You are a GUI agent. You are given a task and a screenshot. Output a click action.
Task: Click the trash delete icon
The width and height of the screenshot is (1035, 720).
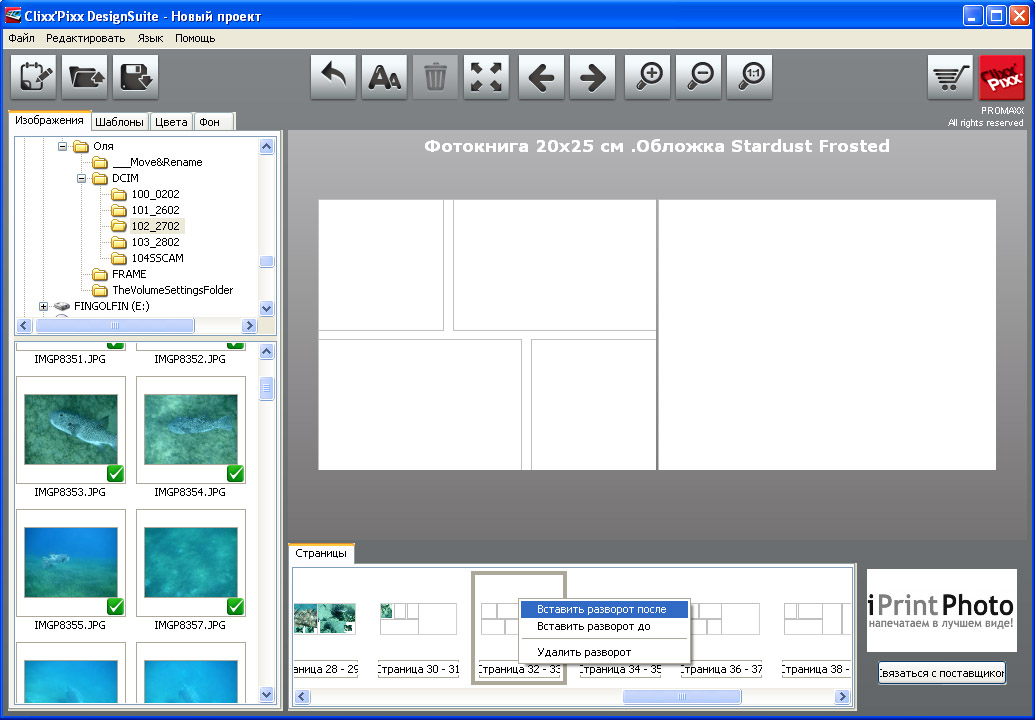click(x=435, y=77)
